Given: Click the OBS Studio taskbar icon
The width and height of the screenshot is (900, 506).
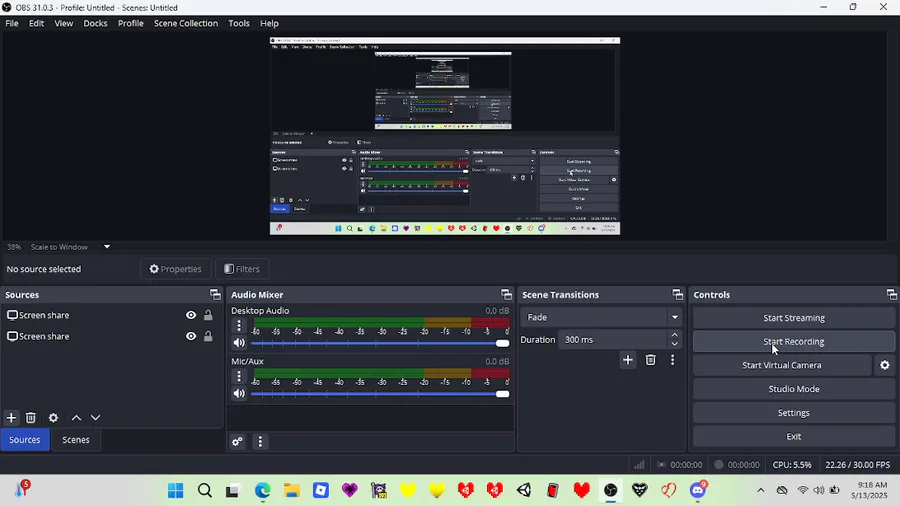Looking at the screenshot, I should pyautogui.click(x=611, y=490).
